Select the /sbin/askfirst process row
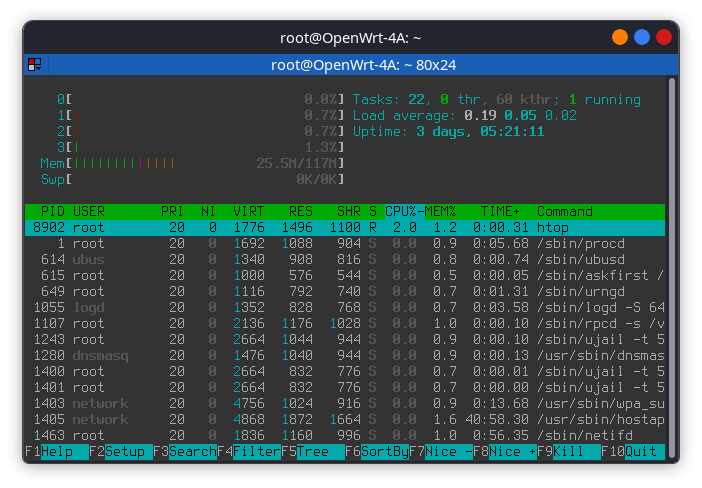This screenshot has height=488, width=702. 345,275
